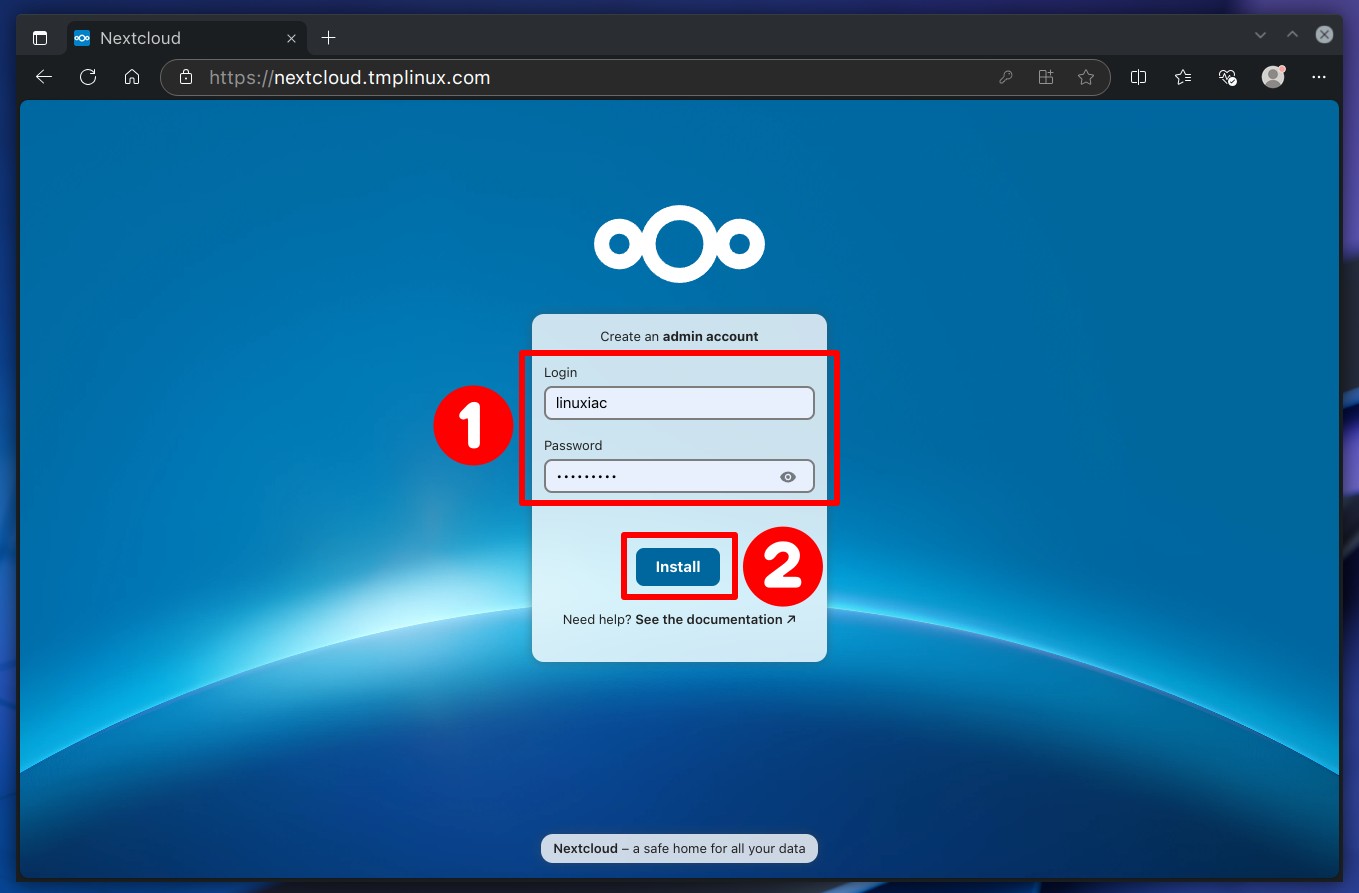Click the 'Nextcloud – a safe home' footer text
Viewport: 1359px width, 893px height.
pos(679,848)
